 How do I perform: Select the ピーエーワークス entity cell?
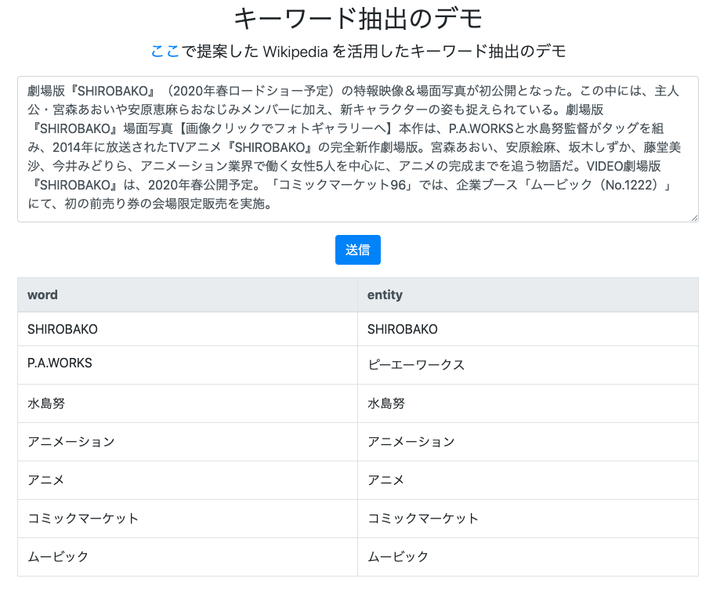[x=528, y=365]
